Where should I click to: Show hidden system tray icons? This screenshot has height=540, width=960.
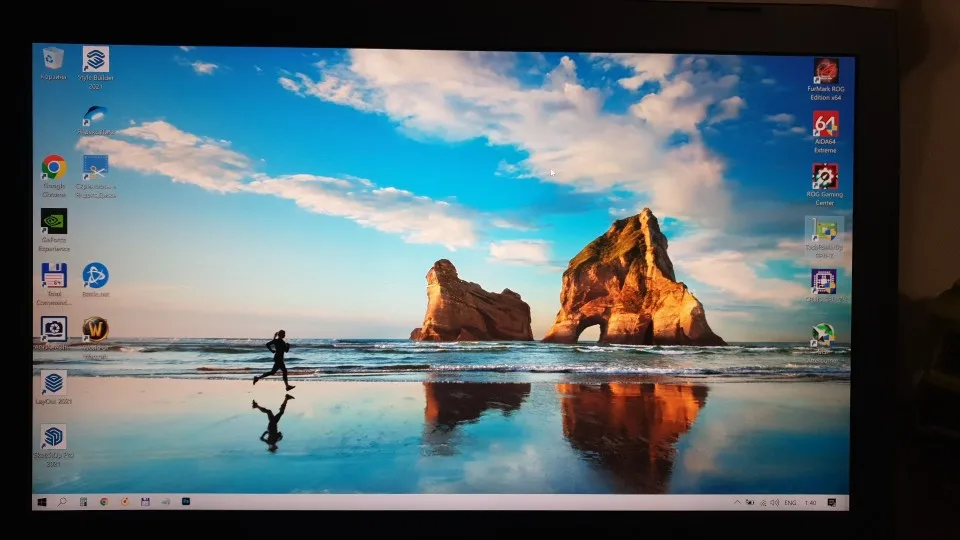(x=737, y=503)
